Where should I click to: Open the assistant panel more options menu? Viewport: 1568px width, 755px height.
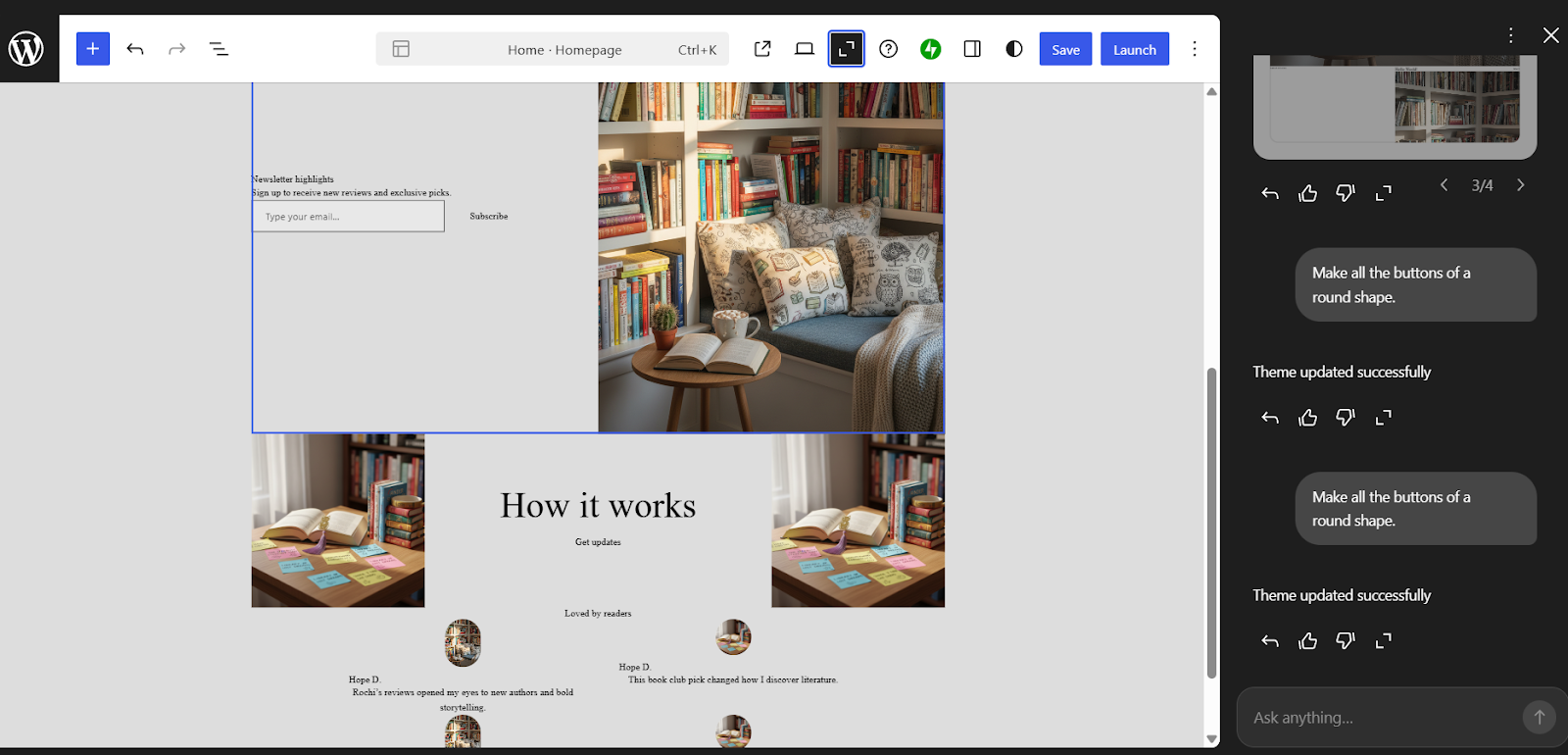1511,35
